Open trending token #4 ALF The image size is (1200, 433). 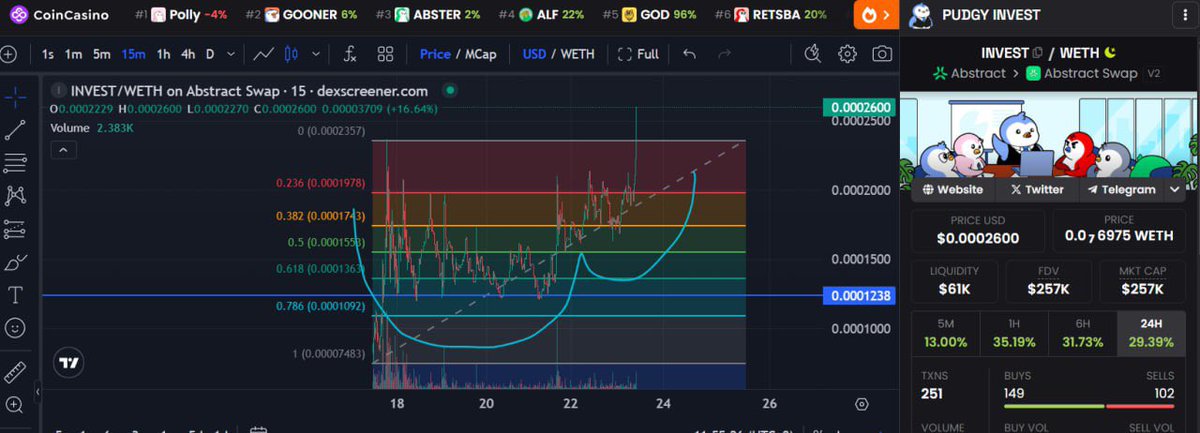click(541, 15)
